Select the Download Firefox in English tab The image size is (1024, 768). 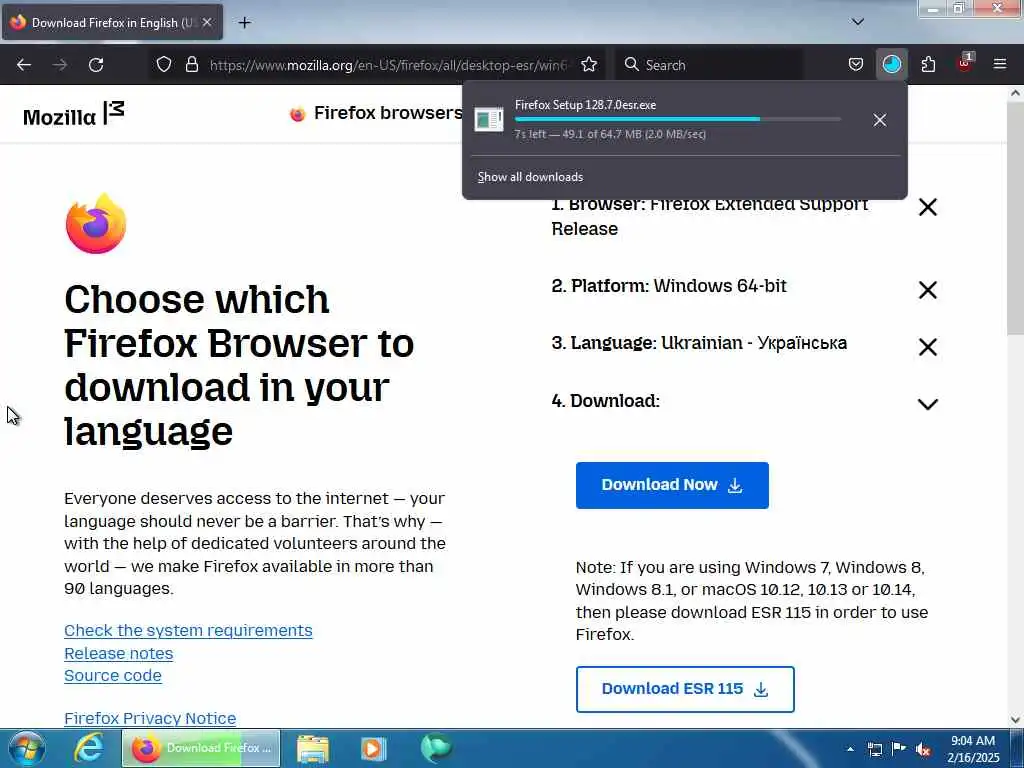(112, 23)
